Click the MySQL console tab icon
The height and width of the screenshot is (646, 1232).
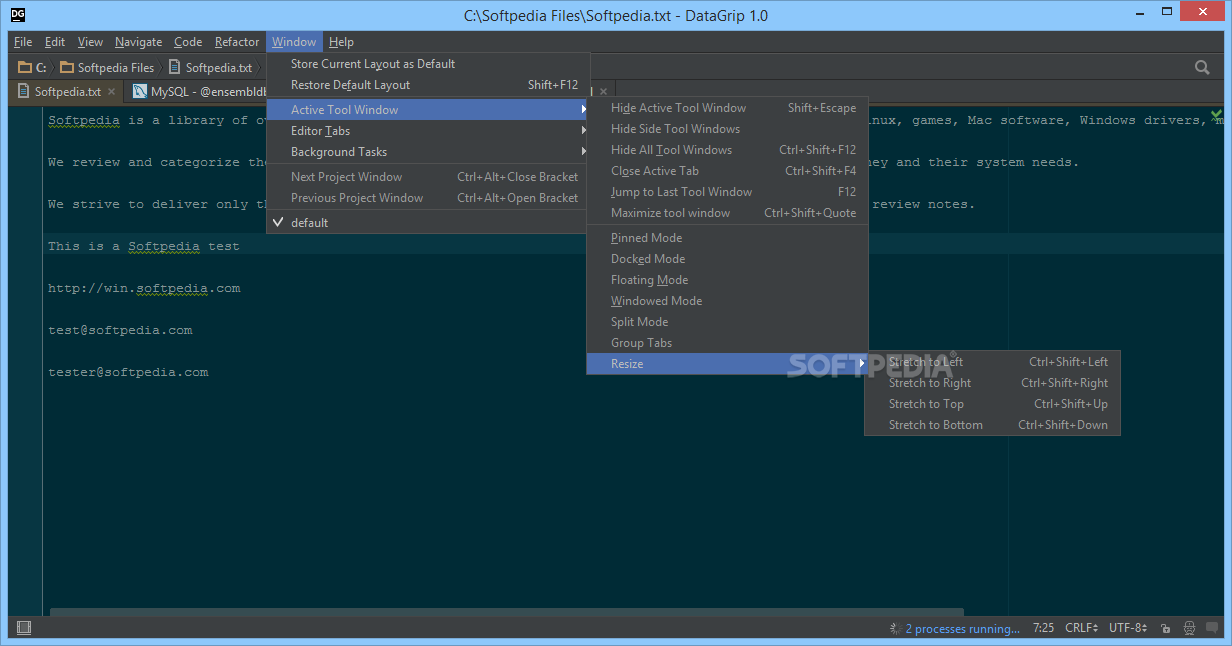pos(140,91)
